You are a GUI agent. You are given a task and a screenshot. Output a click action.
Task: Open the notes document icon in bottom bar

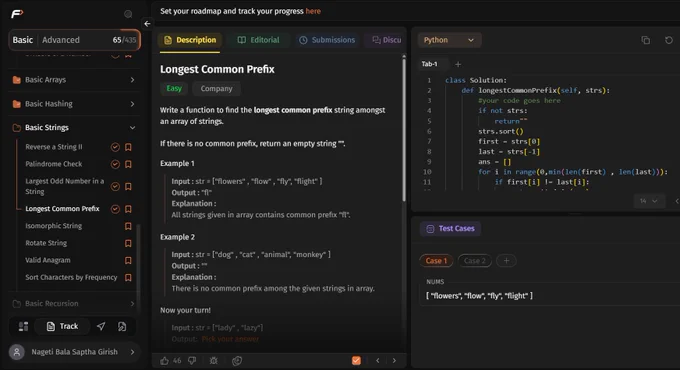coord(122,326)
